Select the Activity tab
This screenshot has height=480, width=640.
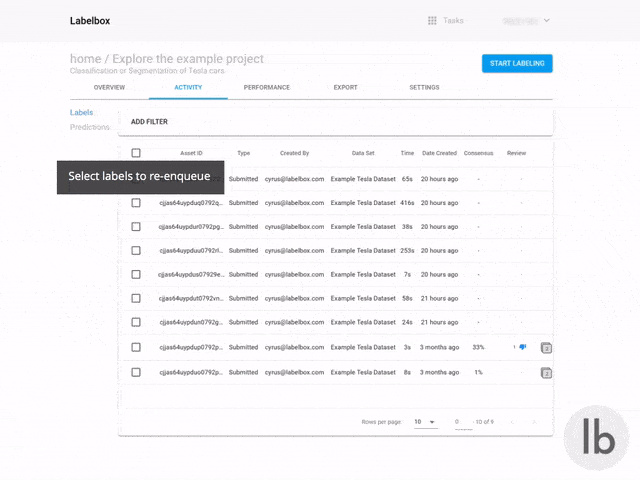[188, 87]
